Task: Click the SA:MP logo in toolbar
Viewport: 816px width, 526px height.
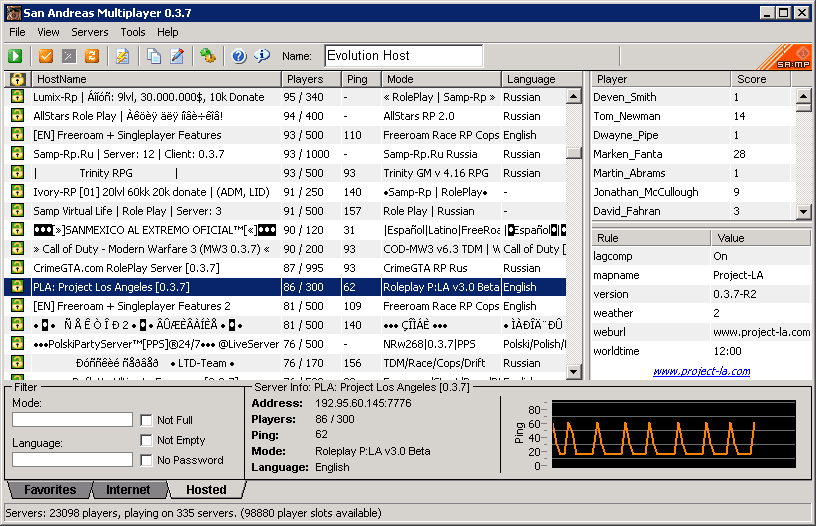Action: click(785, 57)
